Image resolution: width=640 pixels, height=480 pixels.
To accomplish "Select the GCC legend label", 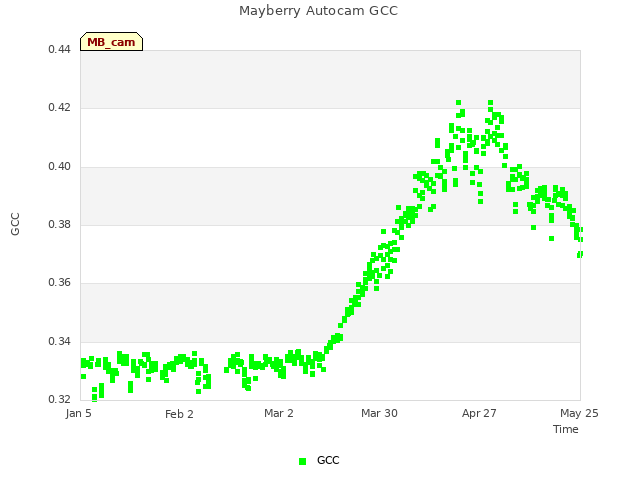I will [328, 460].
